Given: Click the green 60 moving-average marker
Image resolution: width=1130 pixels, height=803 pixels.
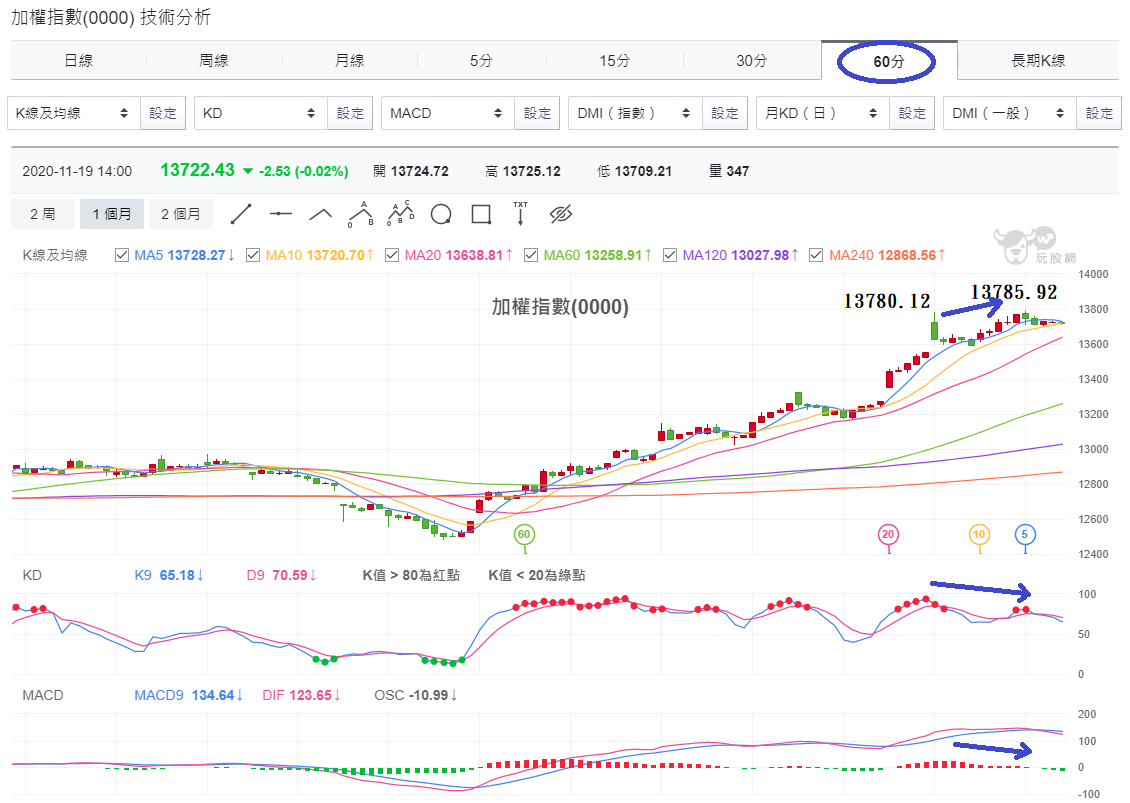Looking at the screenshot, I should pos(524,535).
